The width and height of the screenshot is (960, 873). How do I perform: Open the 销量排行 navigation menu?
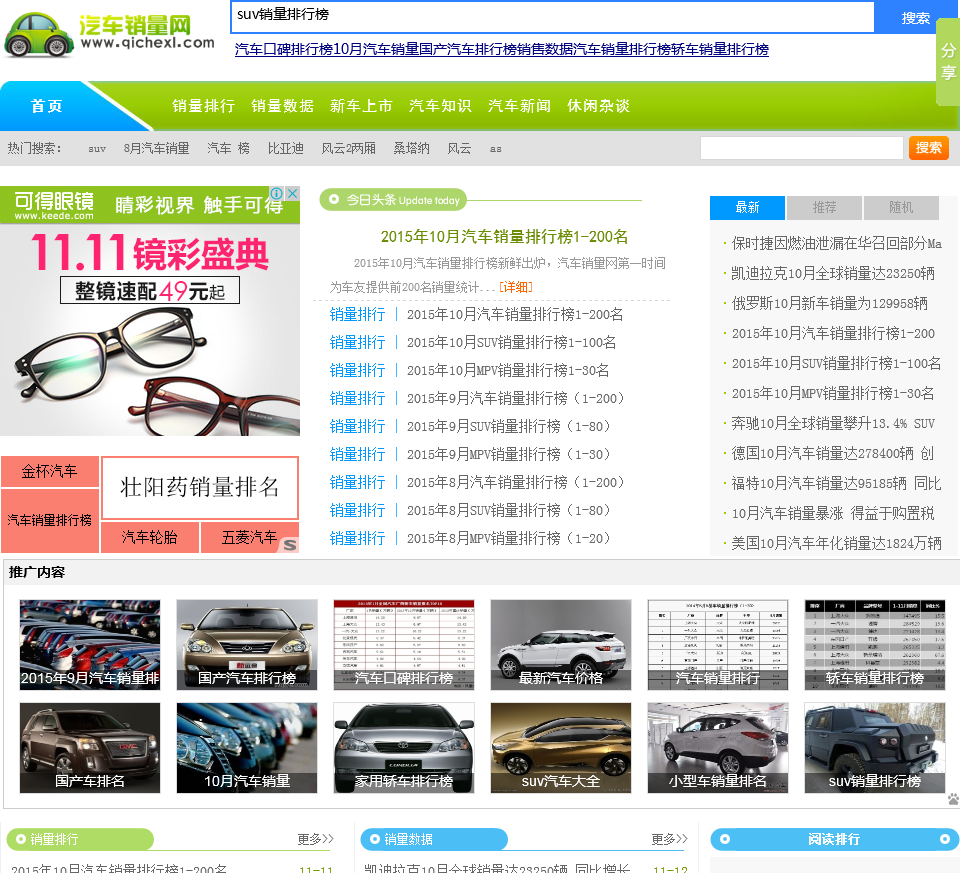tap(203, 105)
